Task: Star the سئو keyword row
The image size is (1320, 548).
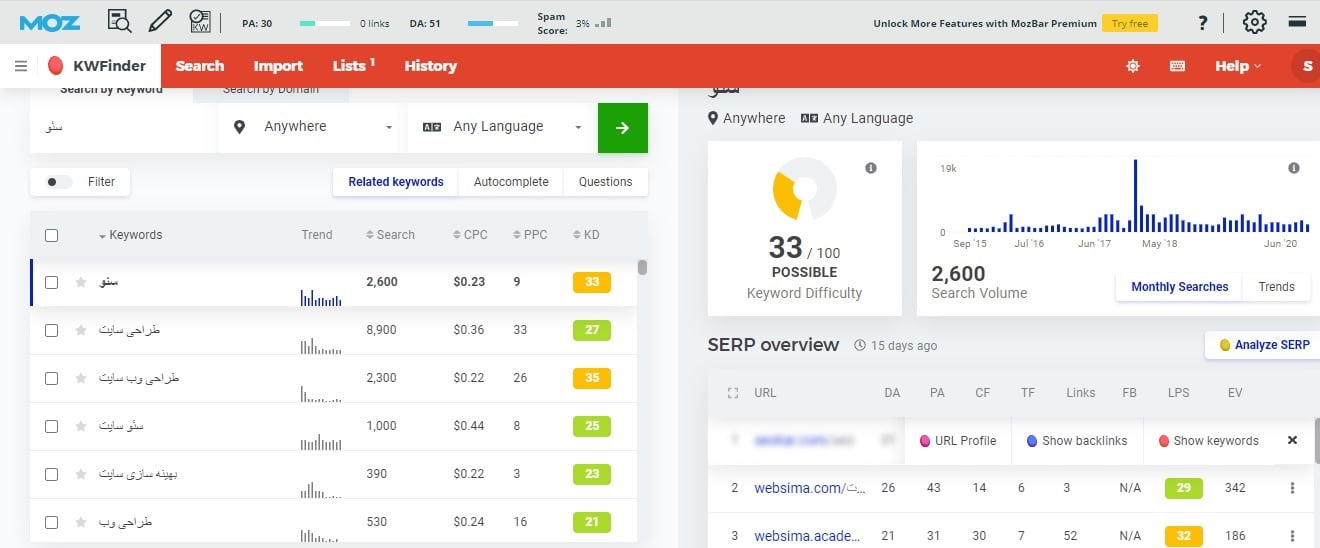Action: click(x=81, y=282)
